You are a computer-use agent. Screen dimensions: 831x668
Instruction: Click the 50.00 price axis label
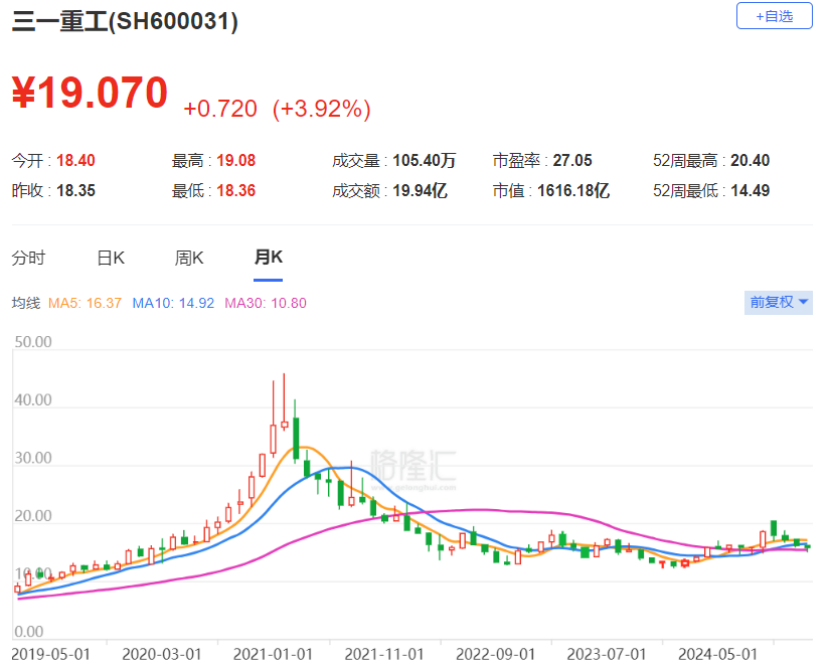pos(33,342)
